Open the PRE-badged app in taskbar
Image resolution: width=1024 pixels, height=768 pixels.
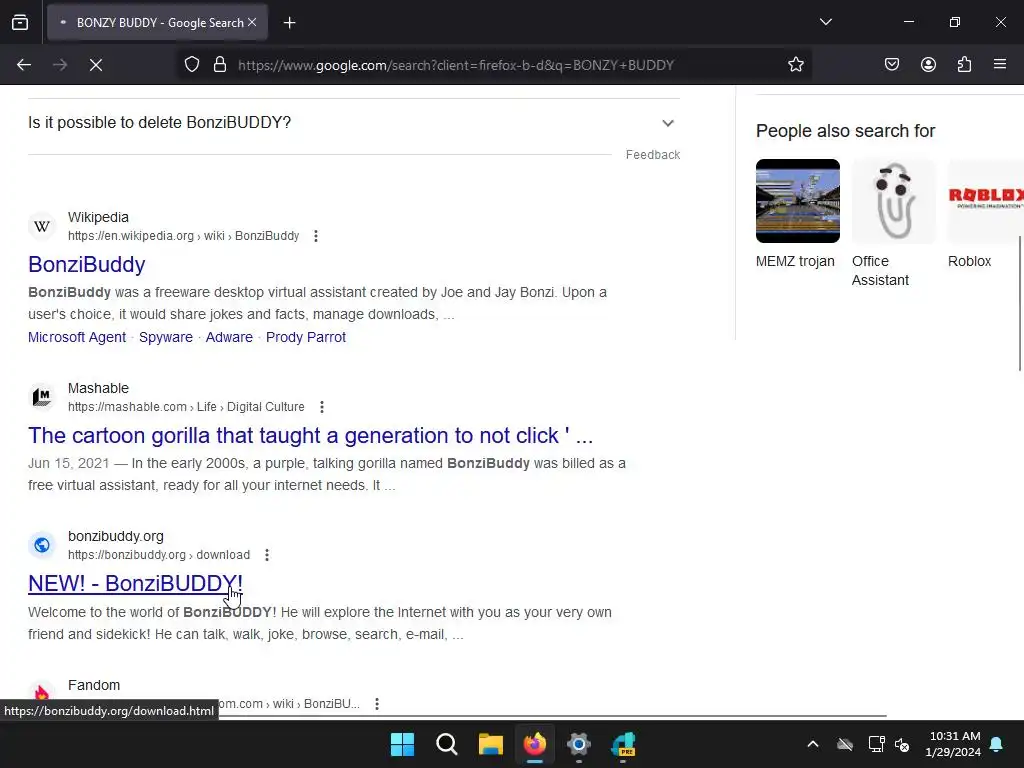click(623, 744)
